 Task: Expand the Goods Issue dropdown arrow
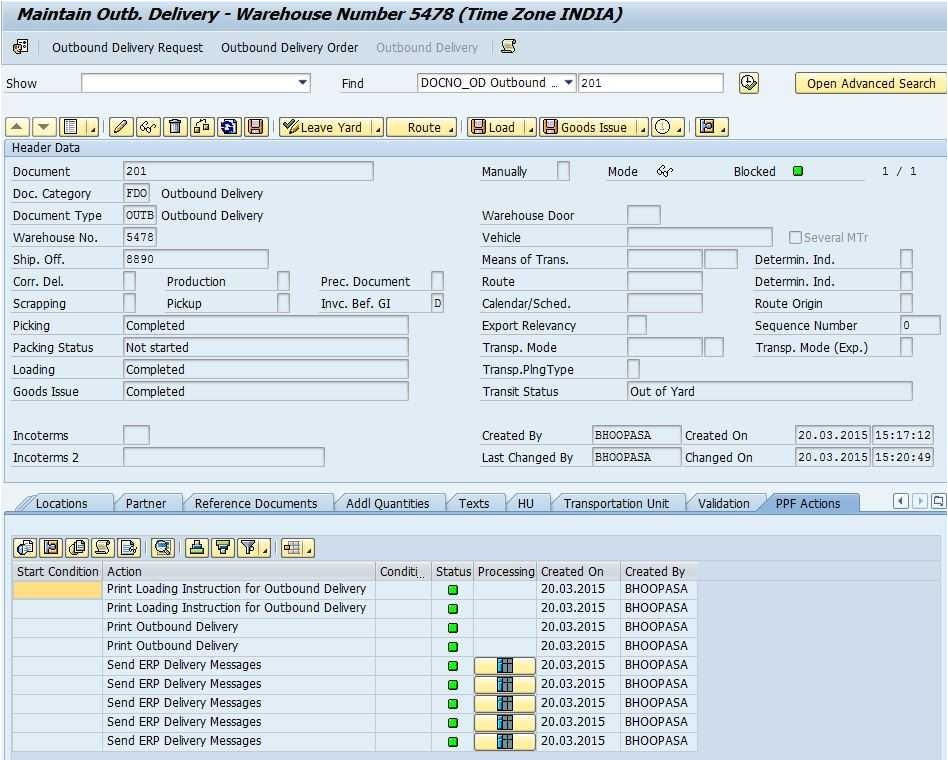643,128
